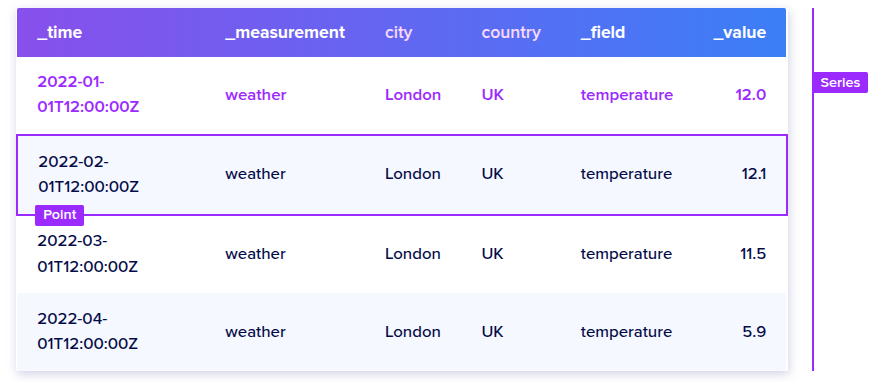Select the country column header
This screenshot has width=874, height=382.
pos(511,32)
